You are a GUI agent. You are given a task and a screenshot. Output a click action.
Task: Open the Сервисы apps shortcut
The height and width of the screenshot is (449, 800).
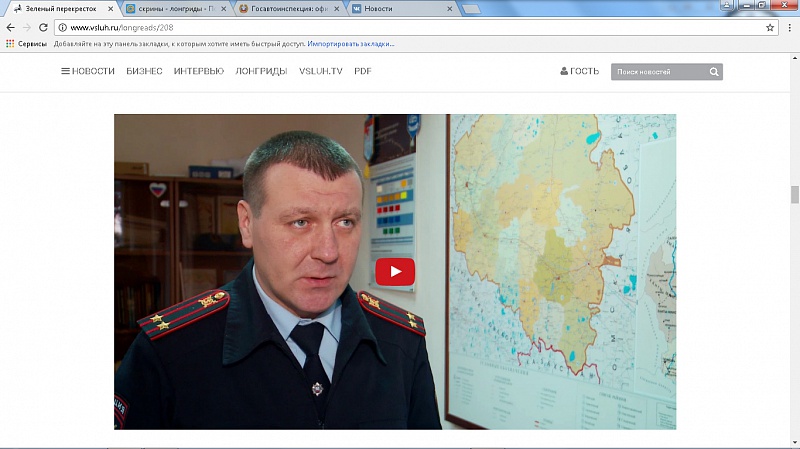click(x=28, y=44)
